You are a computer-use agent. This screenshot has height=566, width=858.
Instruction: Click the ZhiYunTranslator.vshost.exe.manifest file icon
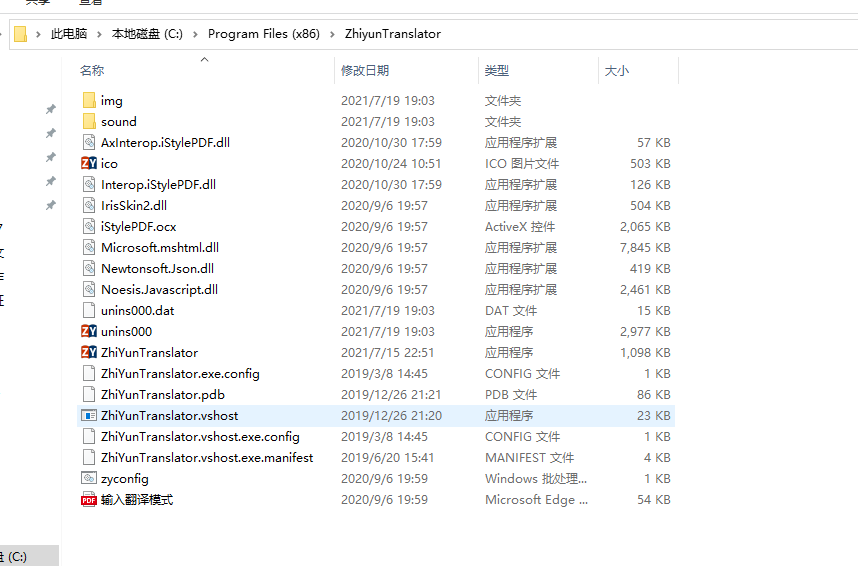click(89, 457)
